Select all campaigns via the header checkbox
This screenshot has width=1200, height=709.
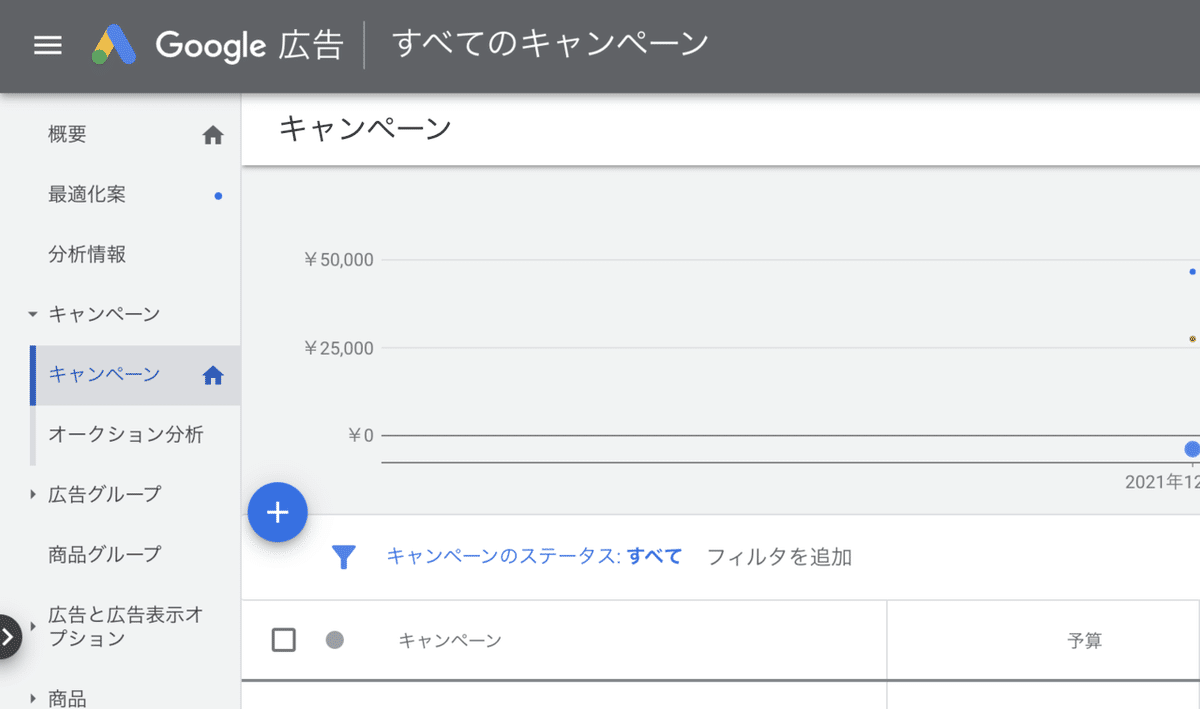pyautogui.click(x=283, y=640)
